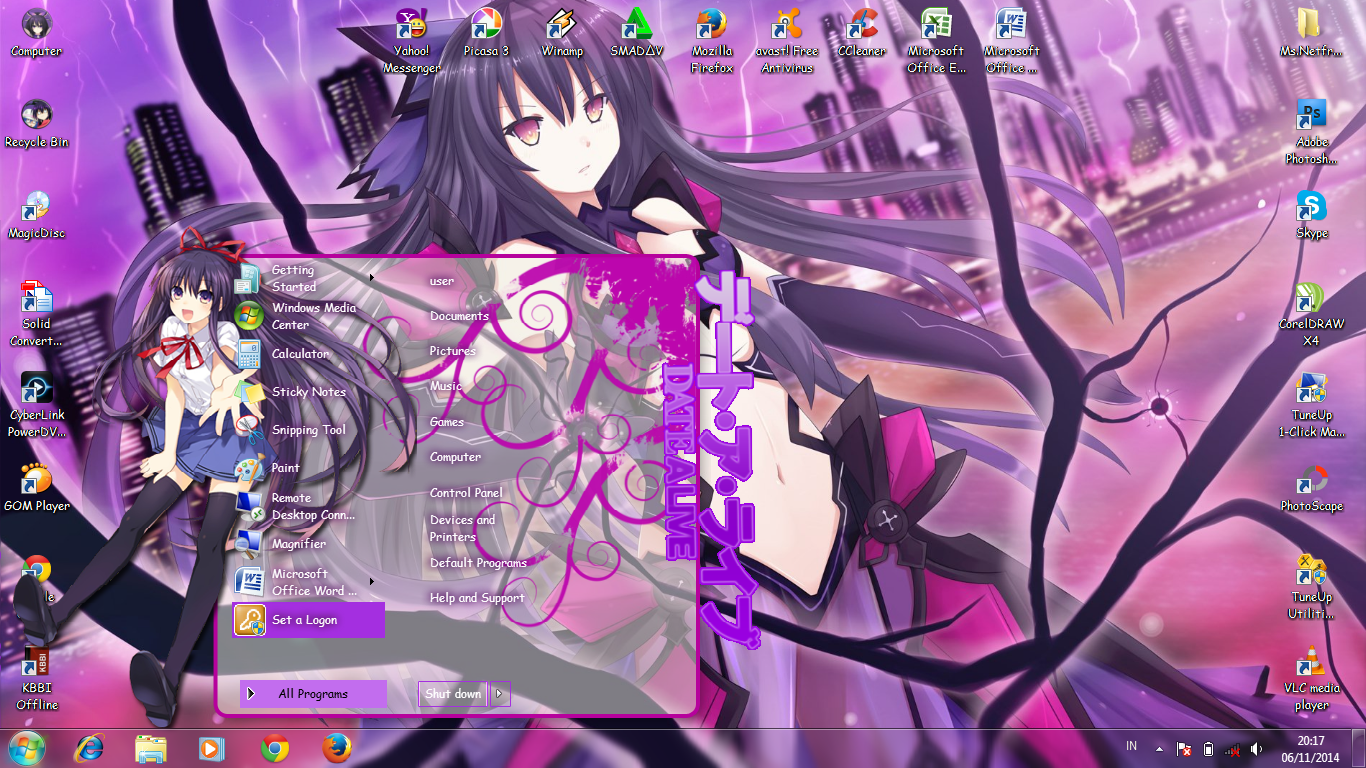Show hidden icons in the system tray
Viewport: 1366px width, 768px height.
pyautogui.click(x=1159, y=749)
